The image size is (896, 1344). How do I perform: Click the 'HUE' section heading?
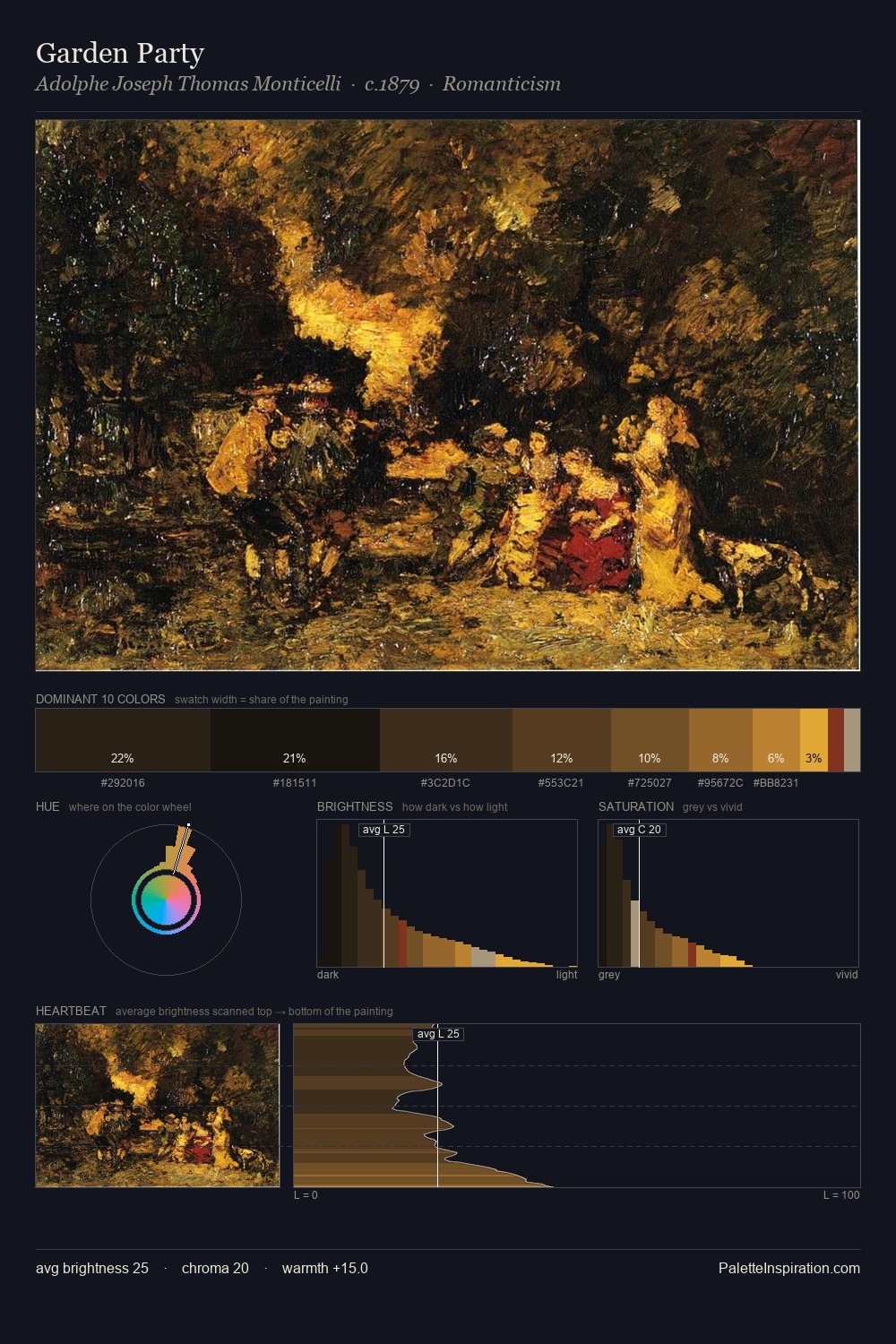point(47,806)
